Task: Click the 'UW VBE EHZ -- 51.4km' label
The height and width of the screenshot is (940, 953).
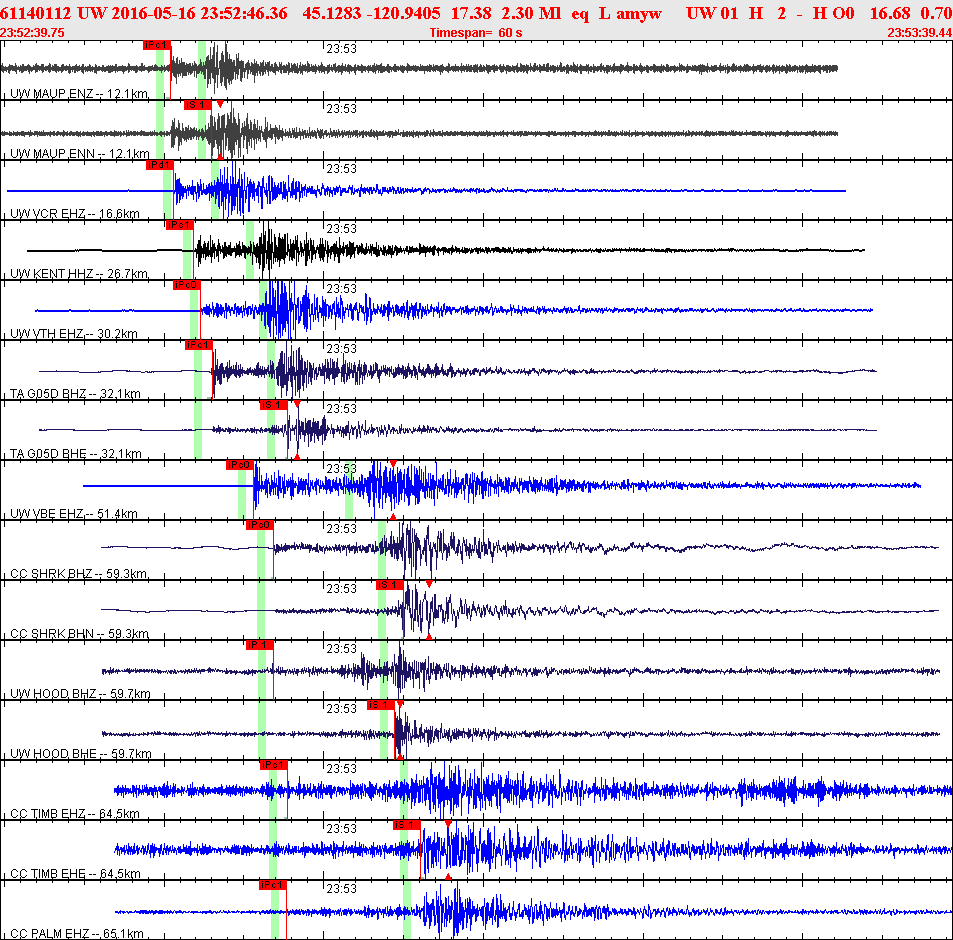Action: pyautogui.click(x=74, y=514)
